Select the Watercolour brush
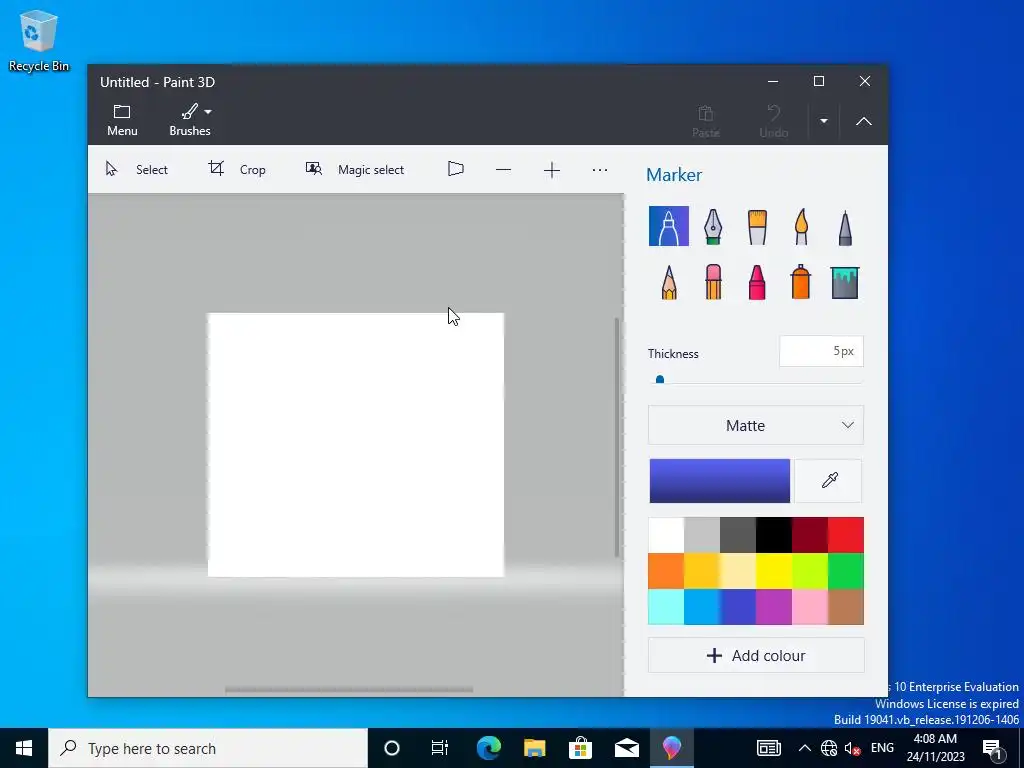Image resolution: width=1024 pixels, height=768 pixels. click(801, 227)
